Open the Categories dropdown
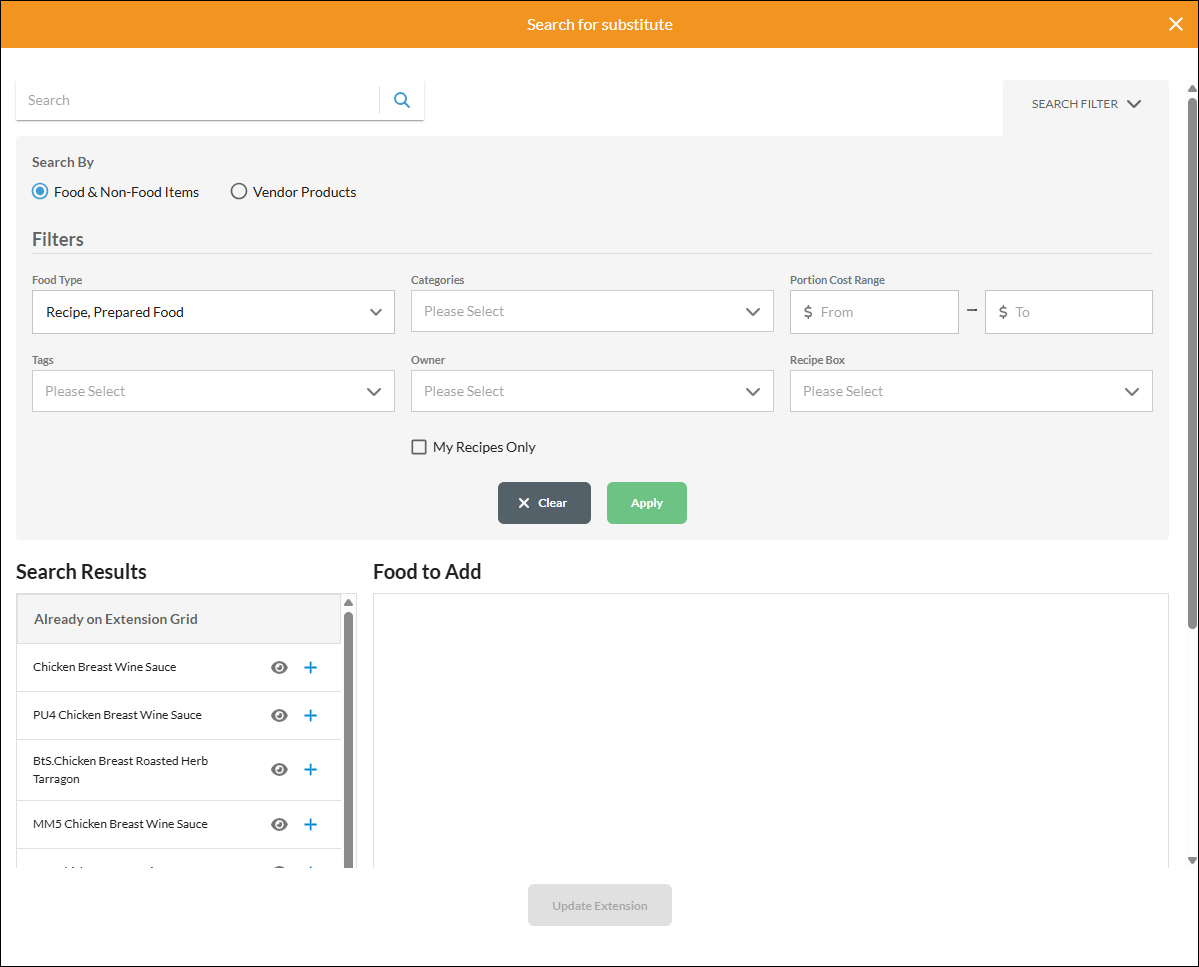This screenshot has width=1199, height=967. [592, 311]
